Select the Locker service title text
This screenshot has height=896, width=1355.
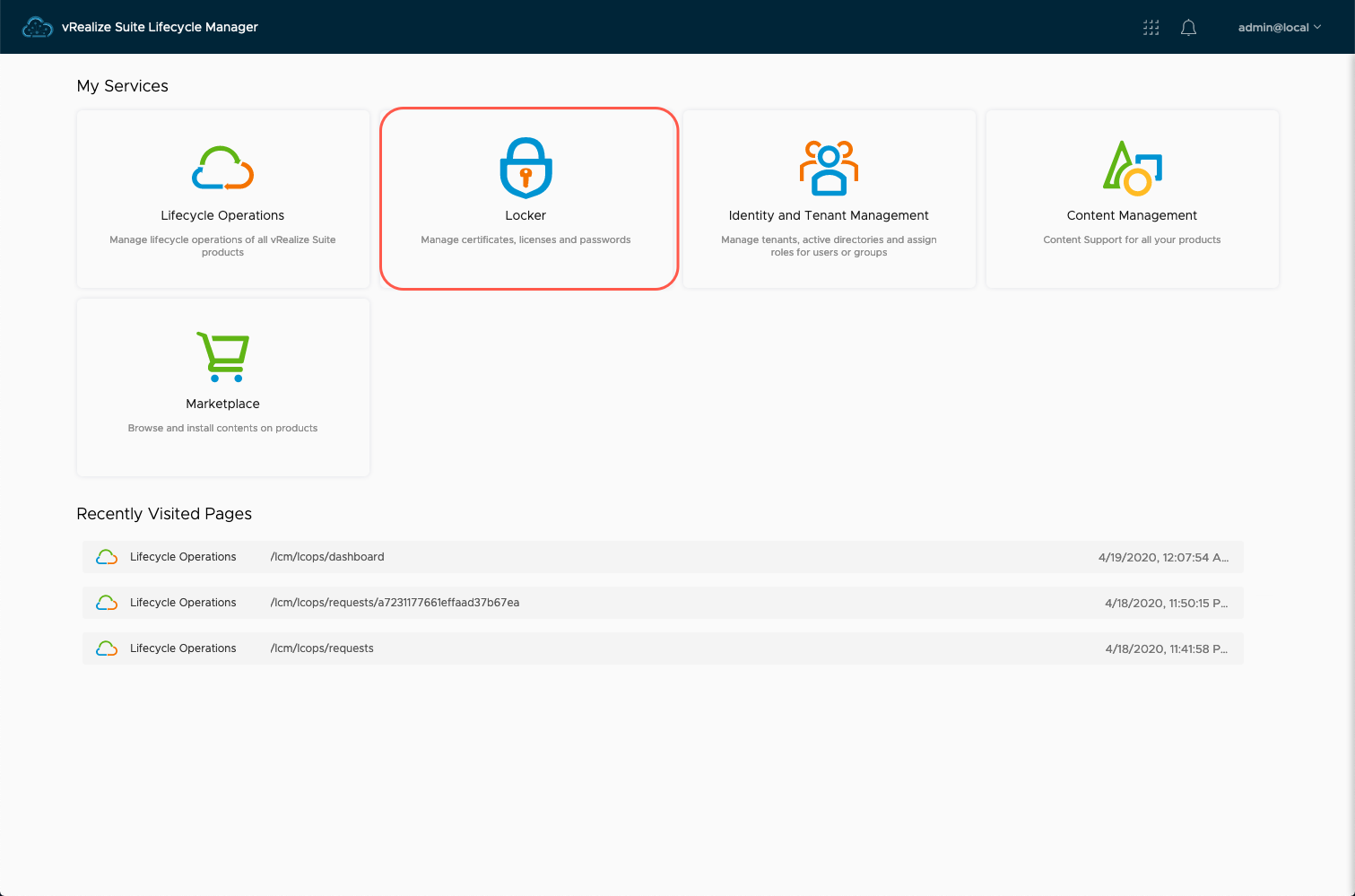point(525,215)
